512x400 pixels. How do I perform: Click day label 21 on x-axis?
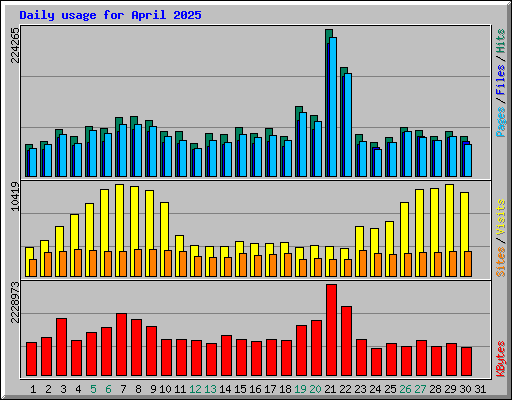[x=330, y=389]
